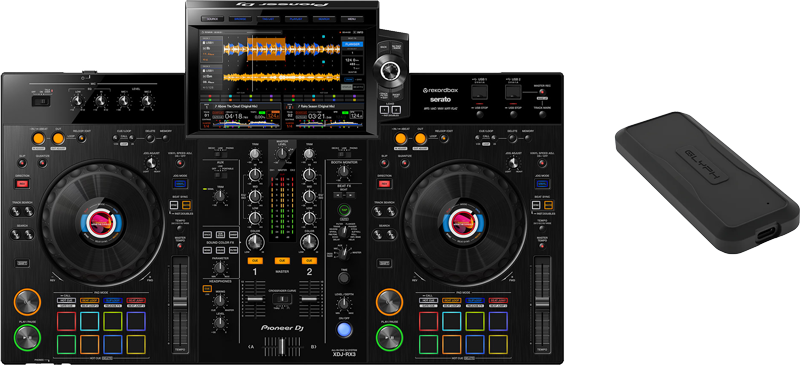Open the TAG LIST tab on touchscreen

tap(268, 19)
